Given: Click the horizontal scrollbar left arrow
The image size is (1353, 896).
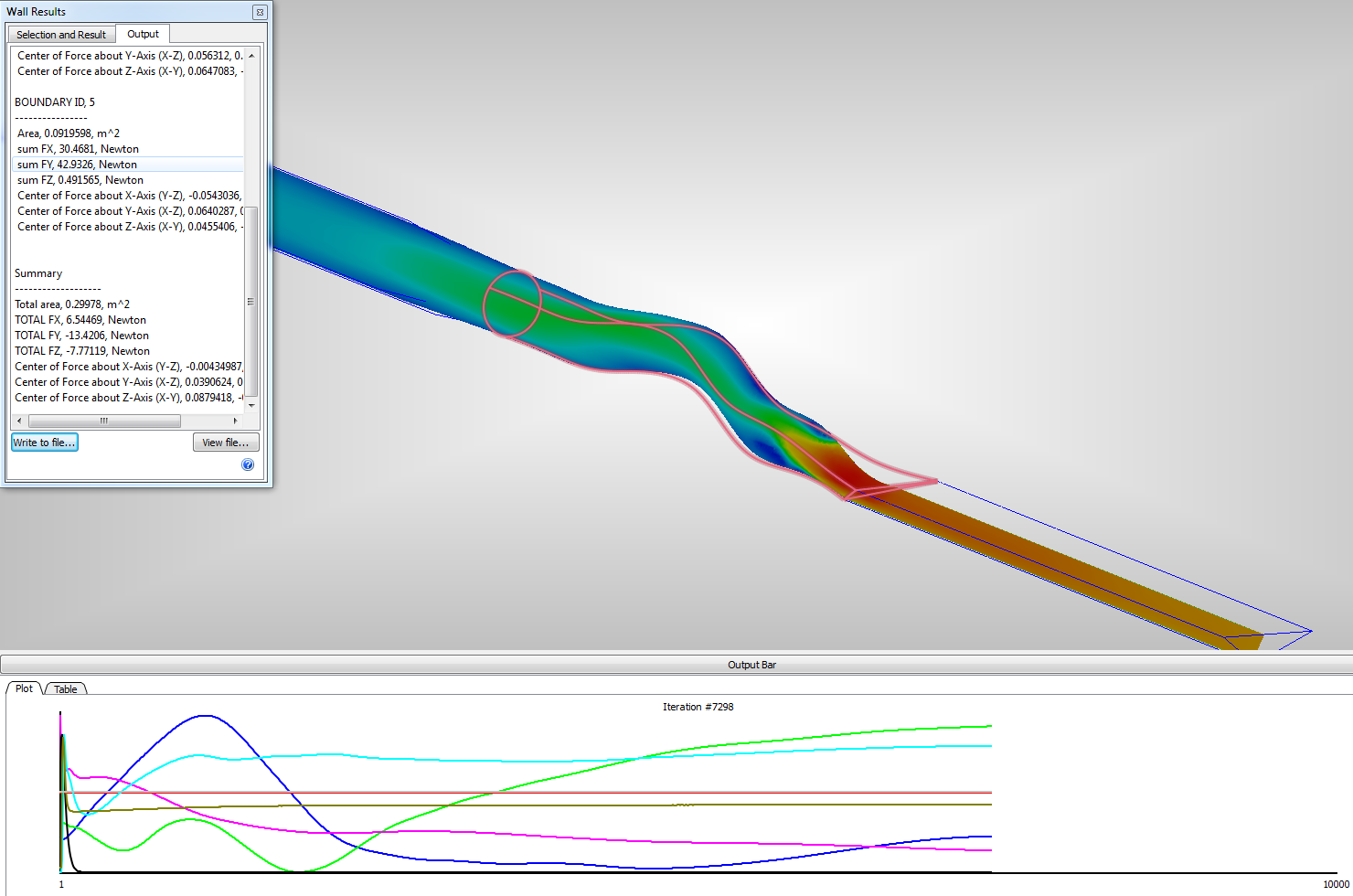Looking at the screenshot, I should (x=20, y=421).
